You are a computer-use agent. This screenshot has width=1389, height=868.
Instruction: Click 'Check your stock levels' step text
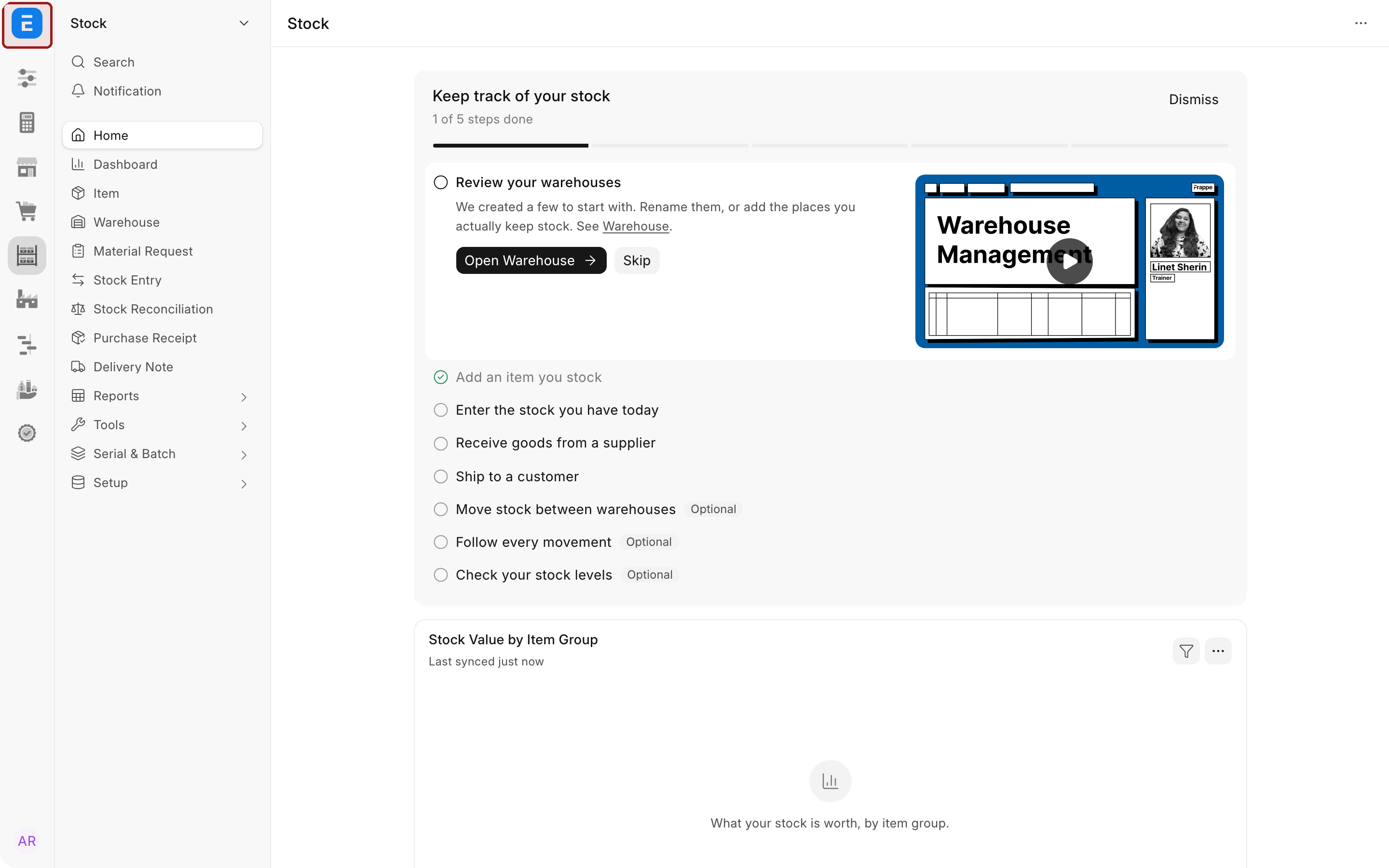click(x=534, y=575)
